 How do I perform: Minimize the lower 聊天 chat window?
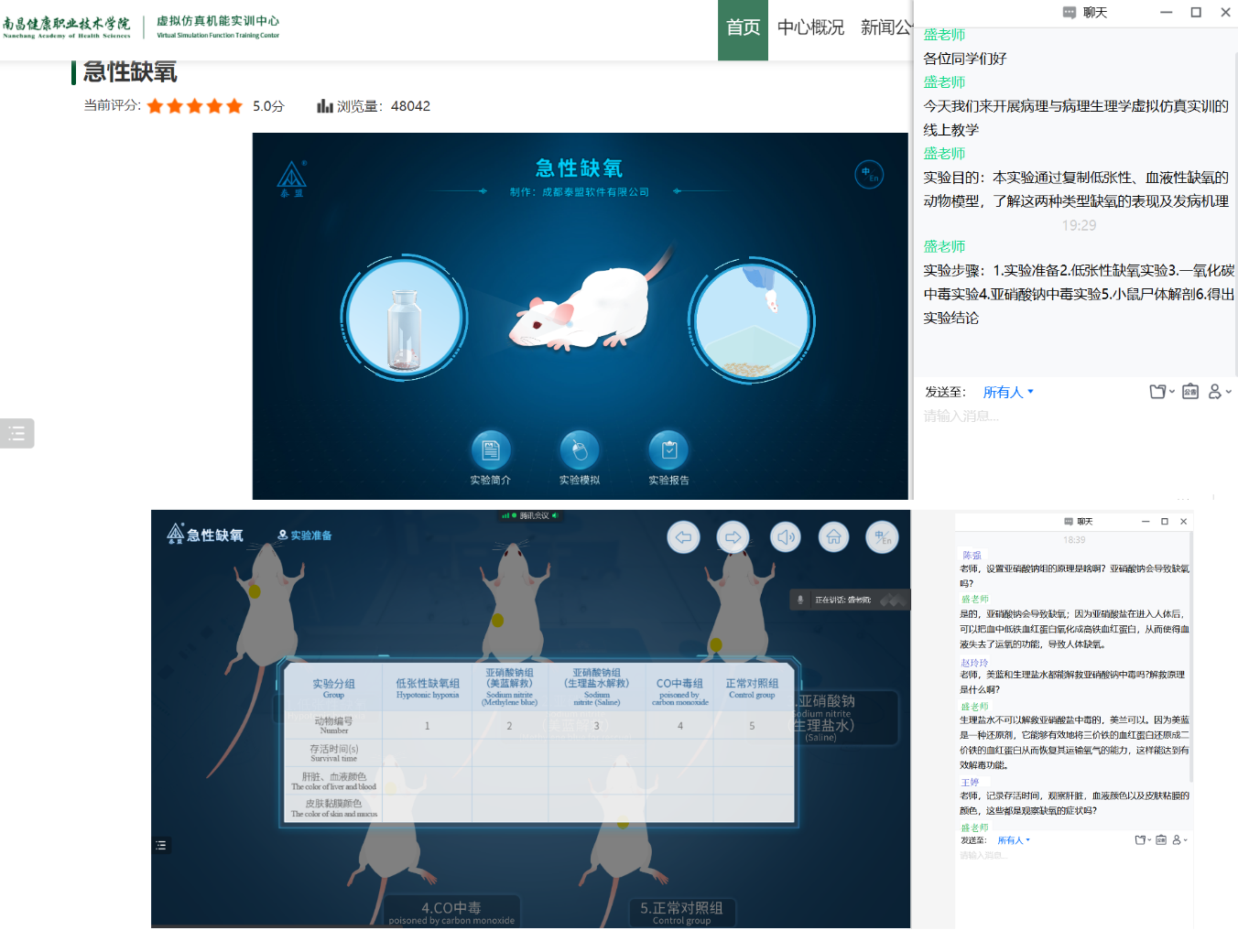click(1146, 522)
